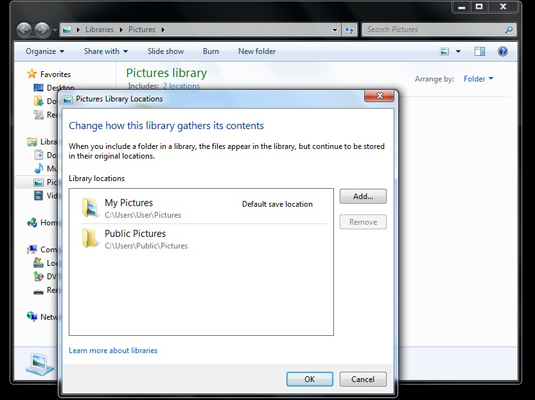Minimize the Explorer window

(x=462, y=6)
